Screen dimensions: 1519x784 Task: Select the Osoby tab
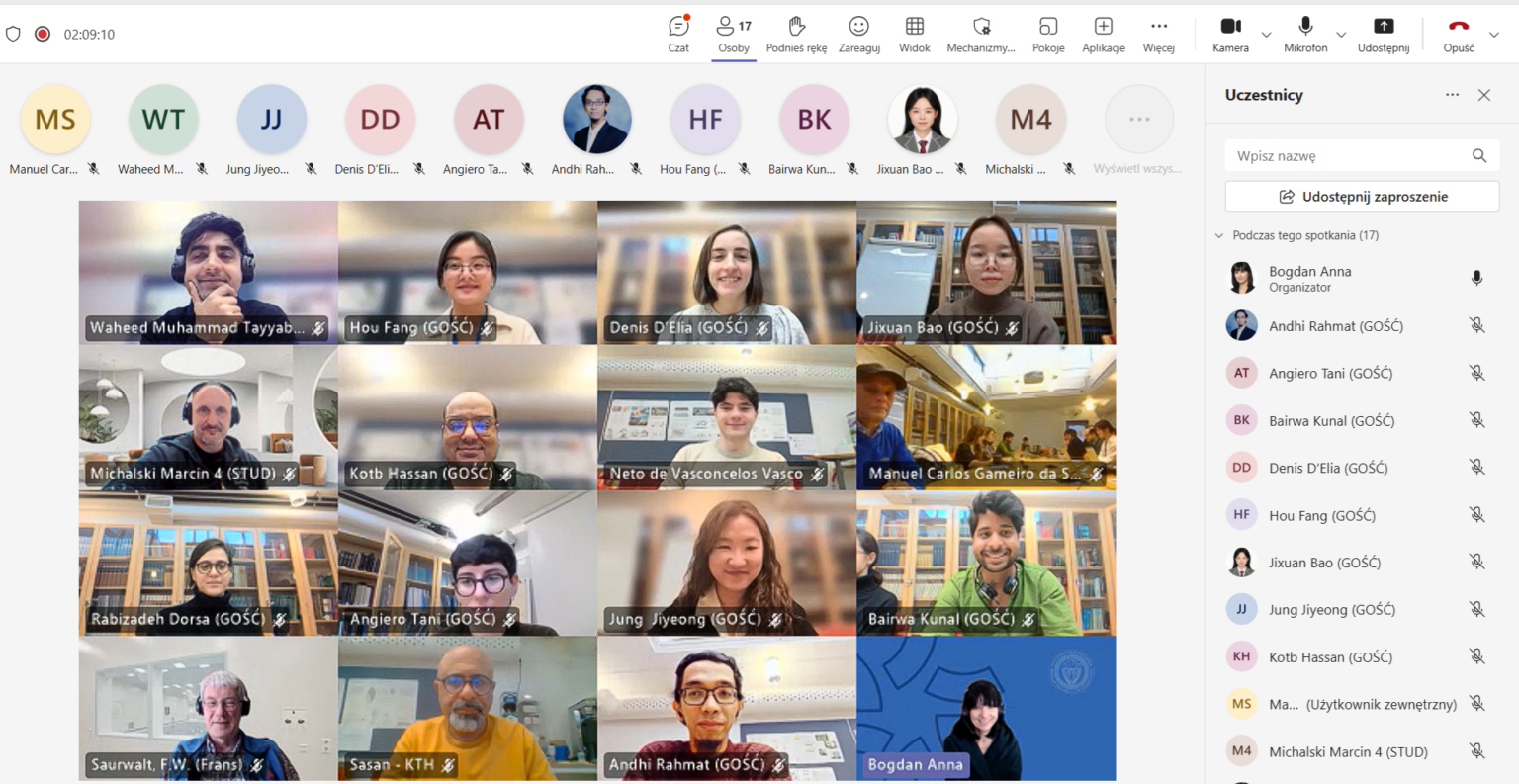734,34
